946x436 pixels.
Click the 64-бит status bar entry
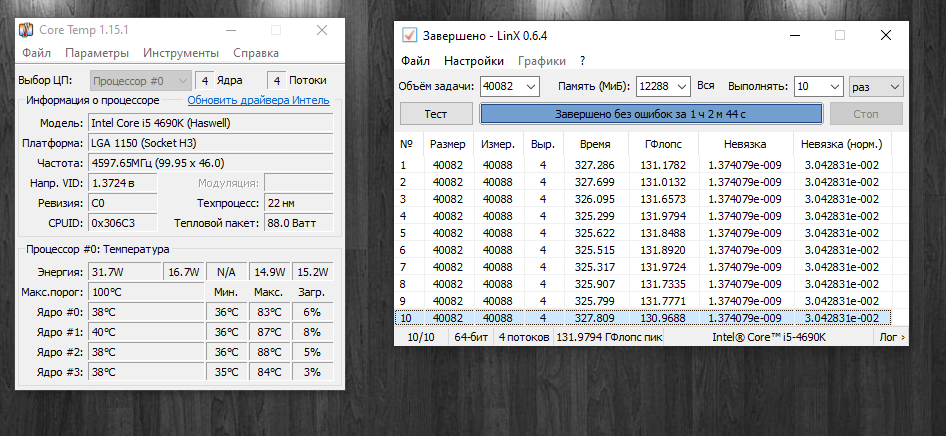pos(471,337)
